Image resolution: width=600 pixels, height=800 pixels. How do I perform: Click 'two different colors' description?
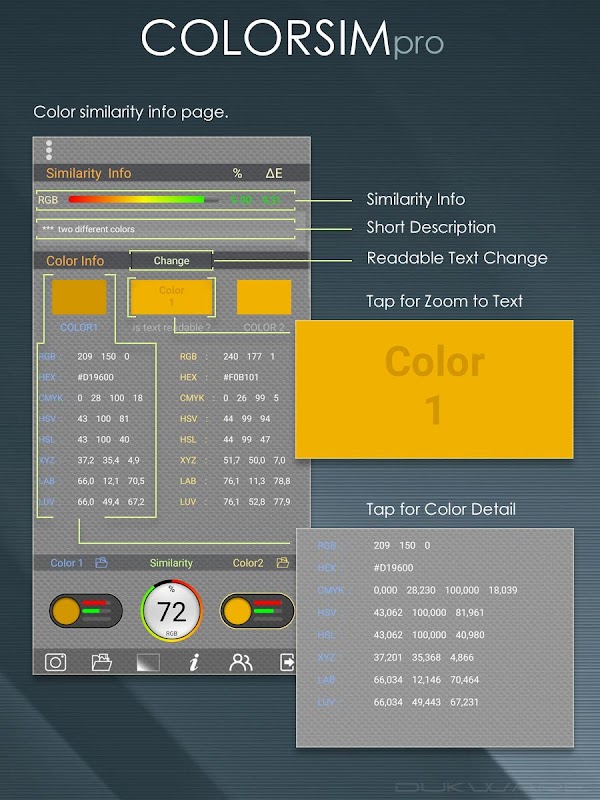tap(96, 229)
